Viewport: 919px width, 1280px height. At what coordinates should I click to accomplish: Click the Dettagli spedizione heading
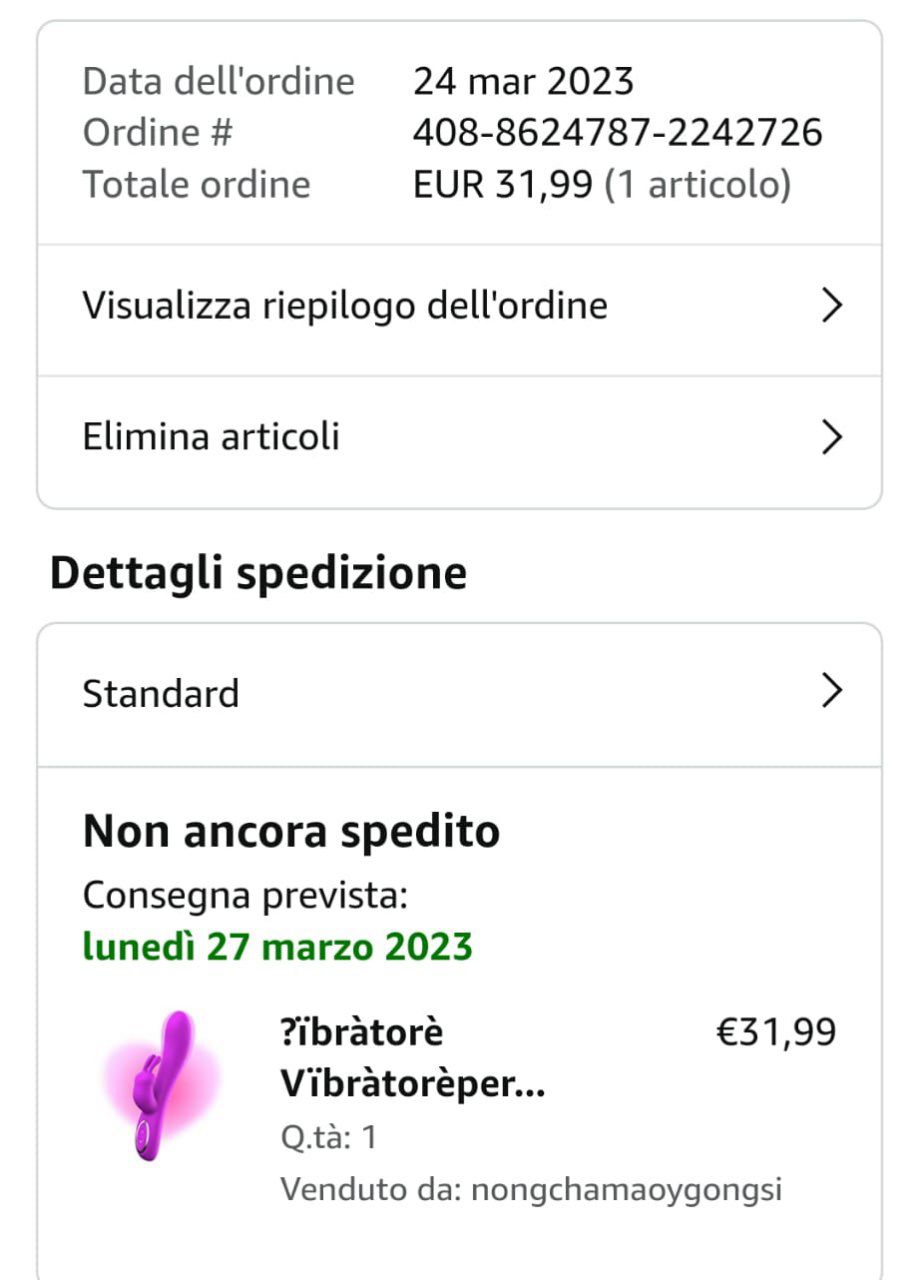click(258, 573)
